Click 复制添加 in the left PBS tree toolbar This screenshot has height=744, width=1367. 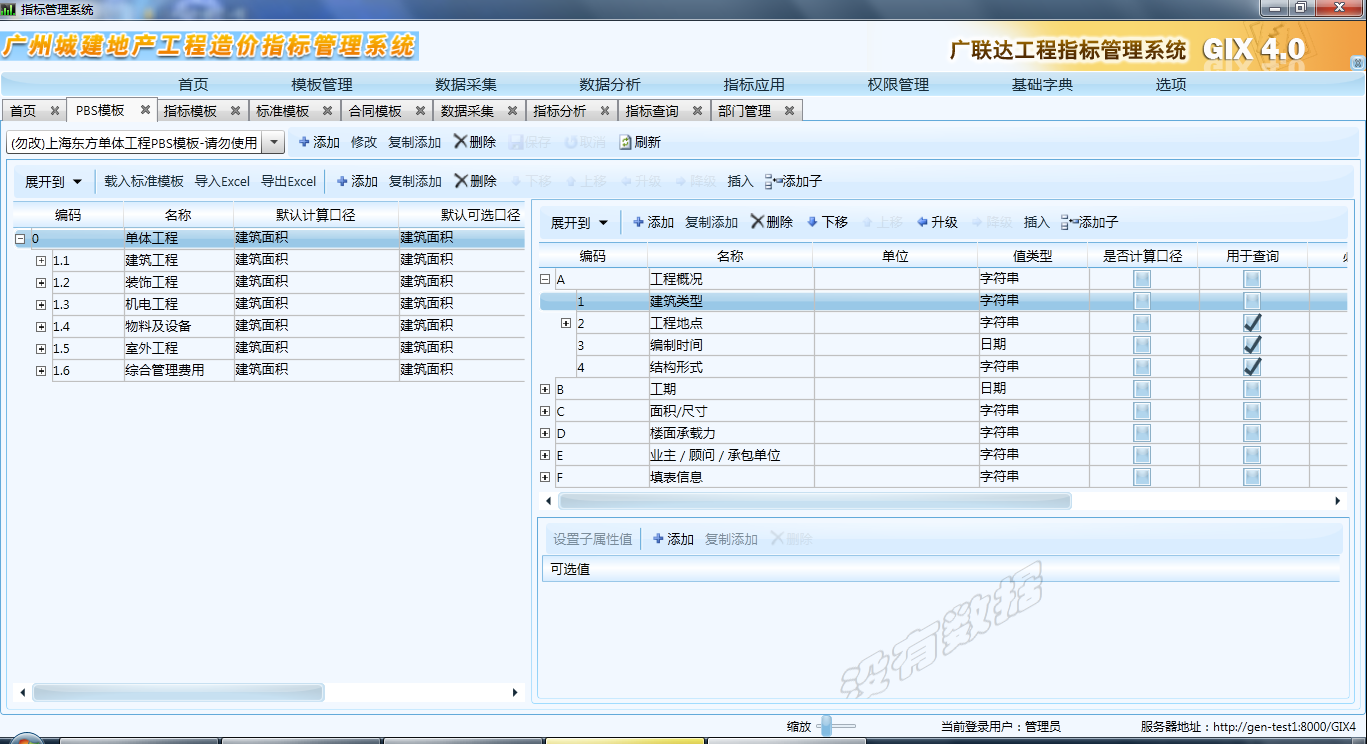click(x=415, y=181)
